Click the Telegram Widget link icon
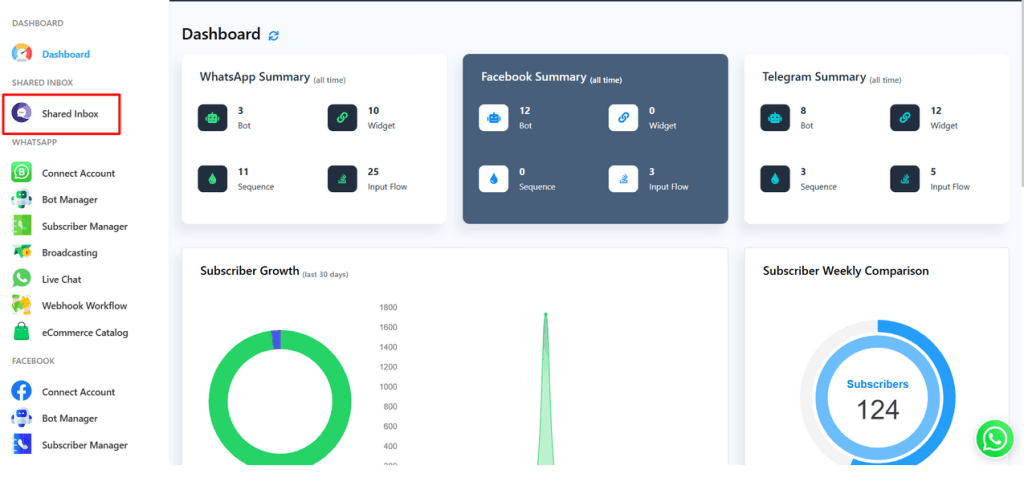The image size is (1024, 478). (x=905, y=118)
